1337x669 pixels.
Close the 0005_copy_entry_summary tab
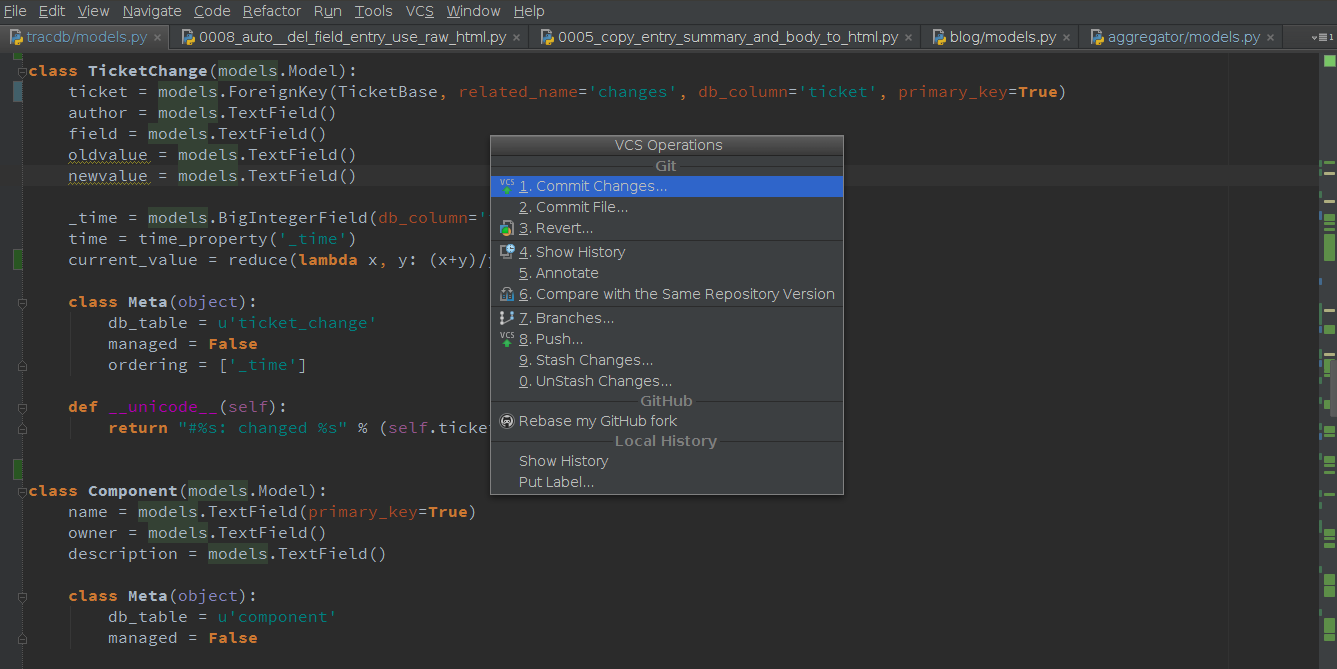click(908, 38)
